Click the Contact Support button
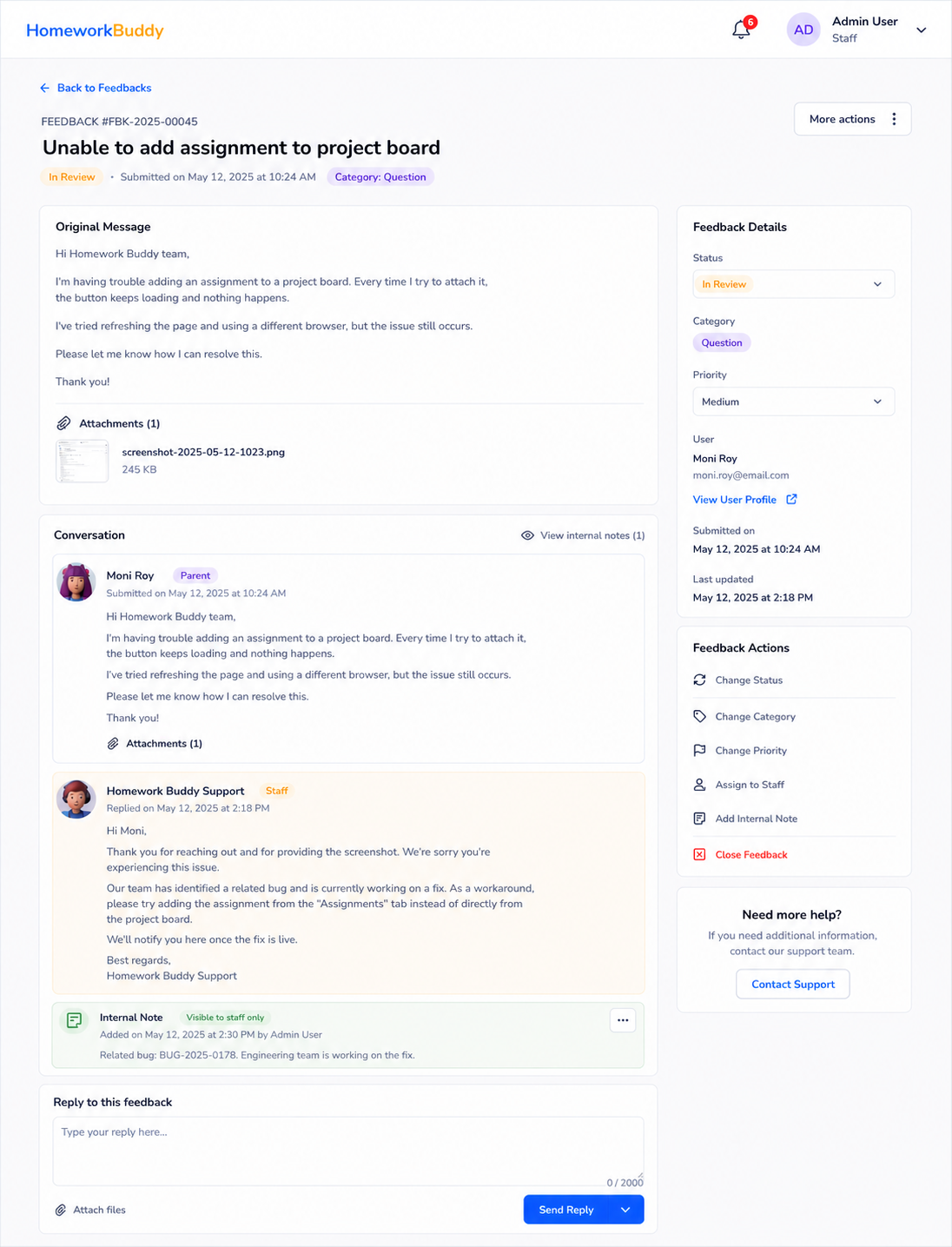The height and width of the screenshot is (1247, 952). (793, 984)
